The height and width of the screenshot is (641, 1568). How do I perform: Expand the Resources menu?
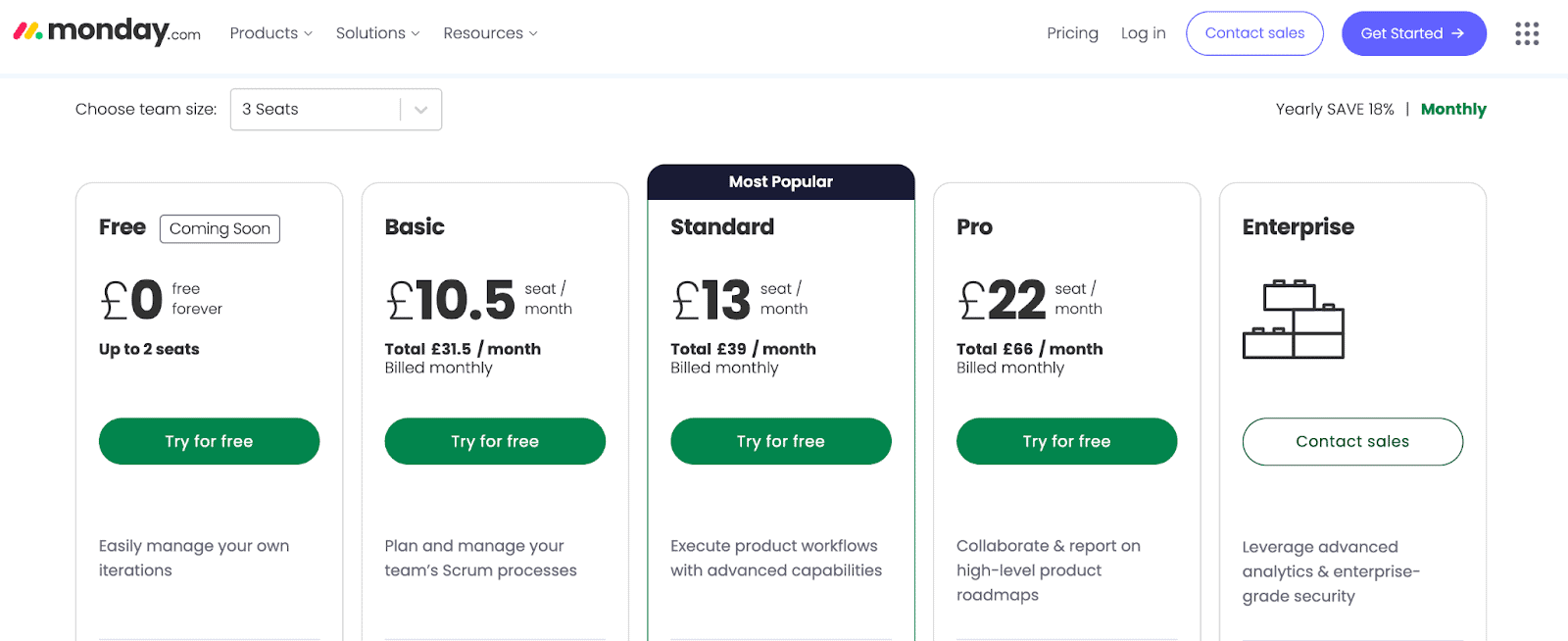coord(490,33)
